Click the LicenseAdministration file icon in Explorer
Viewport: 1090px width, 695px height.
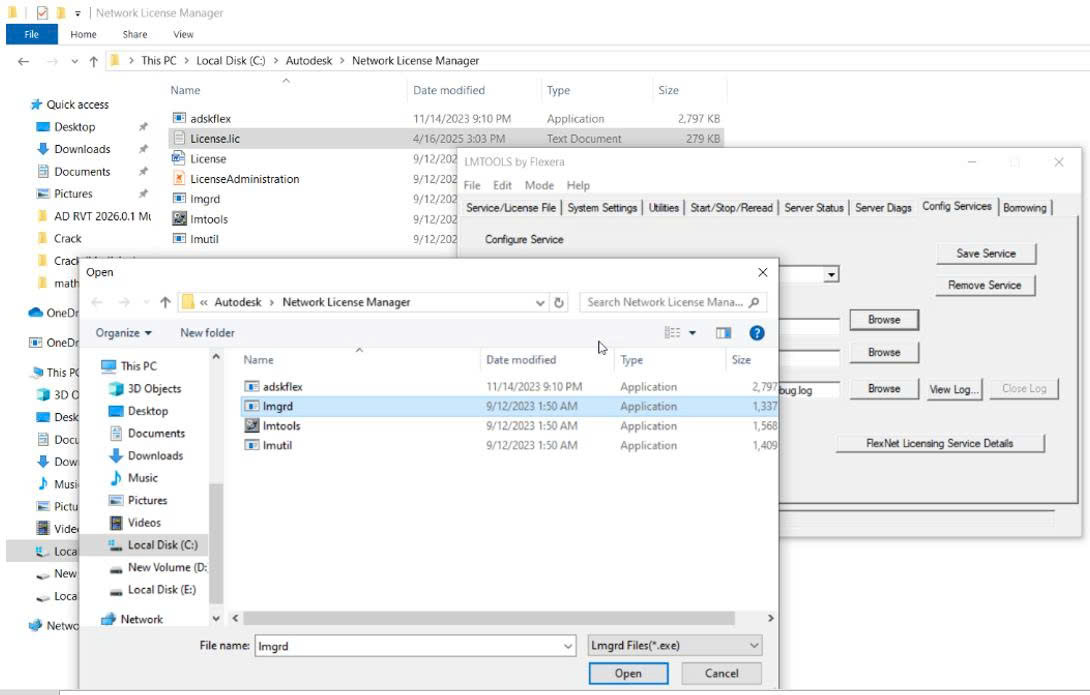[179, 179]
